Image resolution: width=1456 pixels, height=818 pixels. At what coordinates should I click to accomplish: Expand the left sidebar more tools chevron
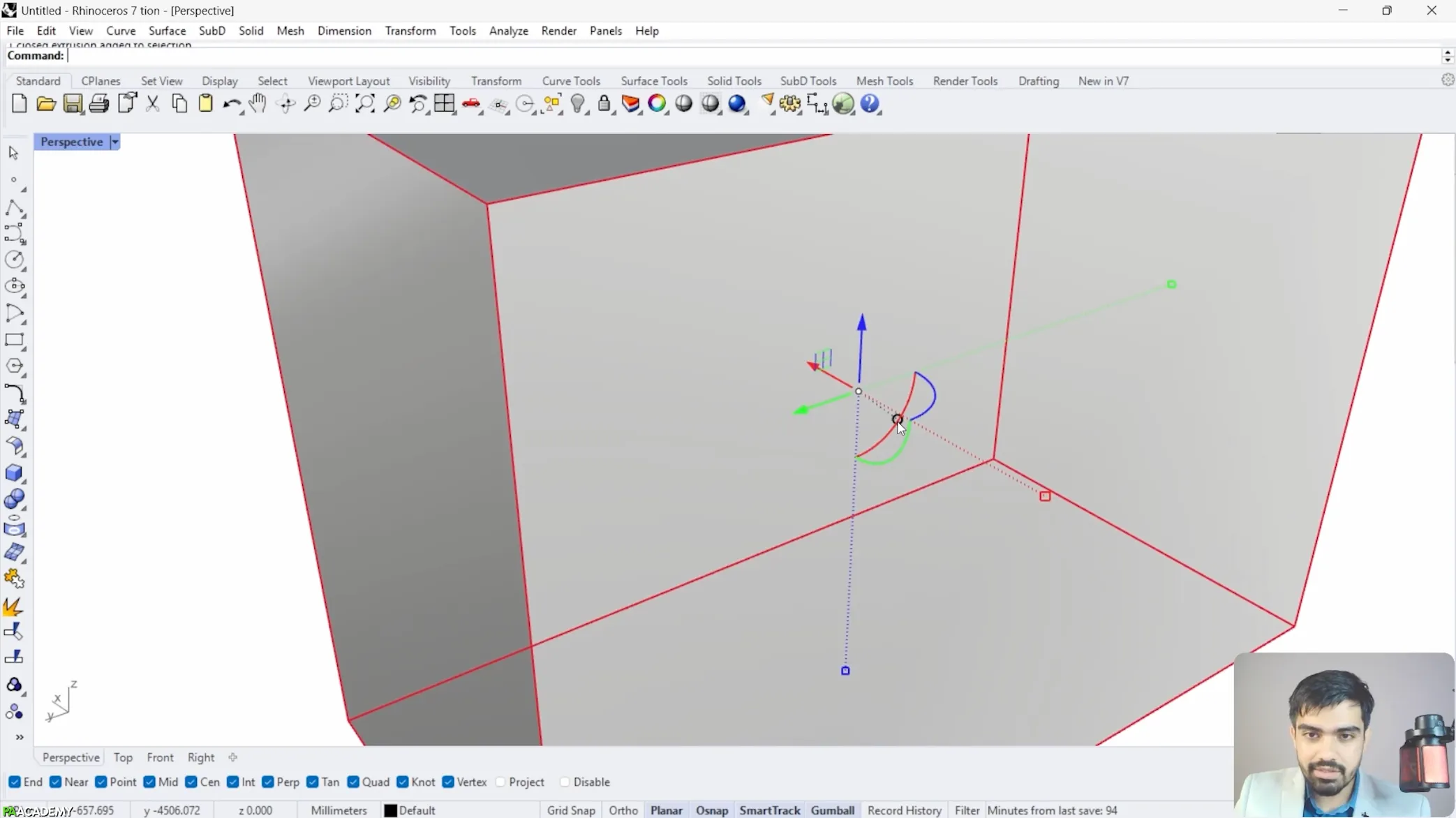(20, 737)
